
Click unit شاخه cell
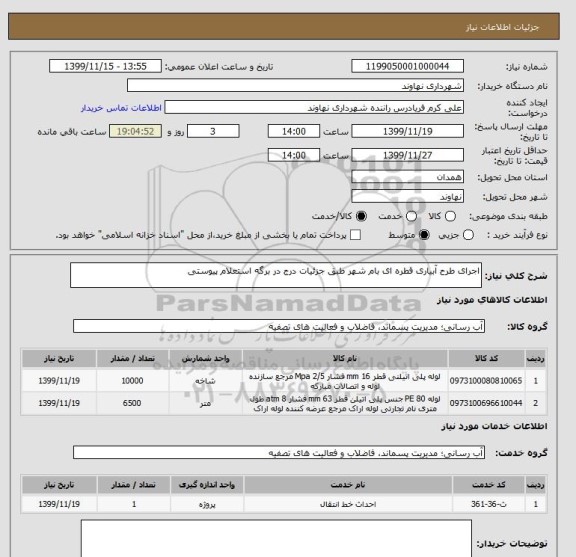(x=205, y=381)
